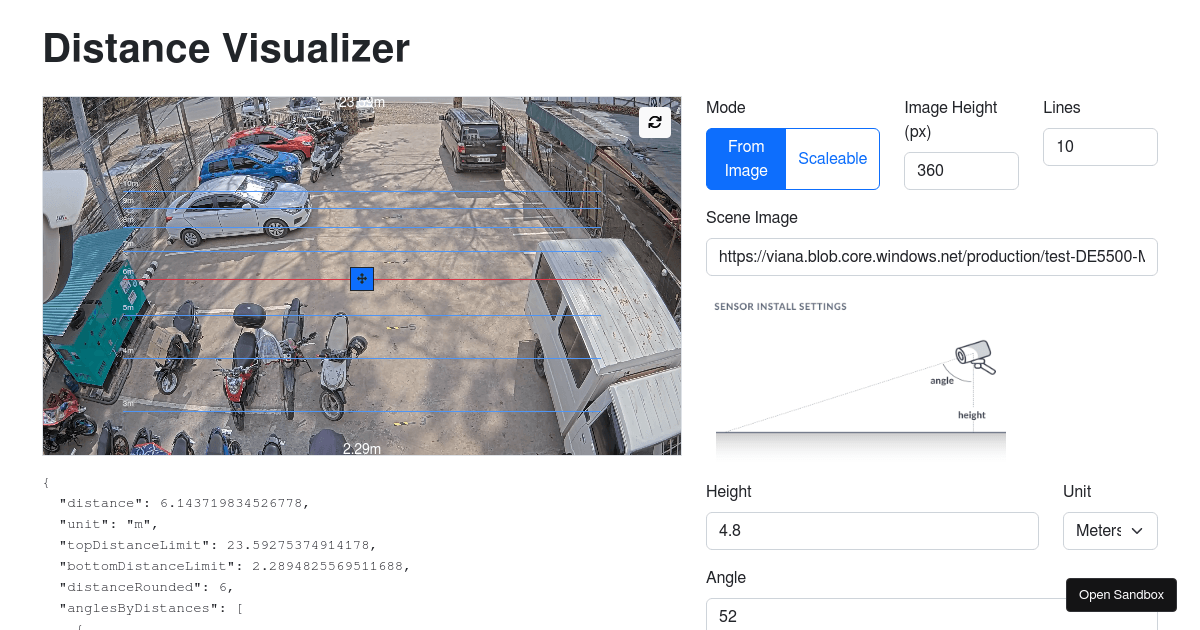
Task: Click the refresh icon on the scene image
Action: [655, 122]
